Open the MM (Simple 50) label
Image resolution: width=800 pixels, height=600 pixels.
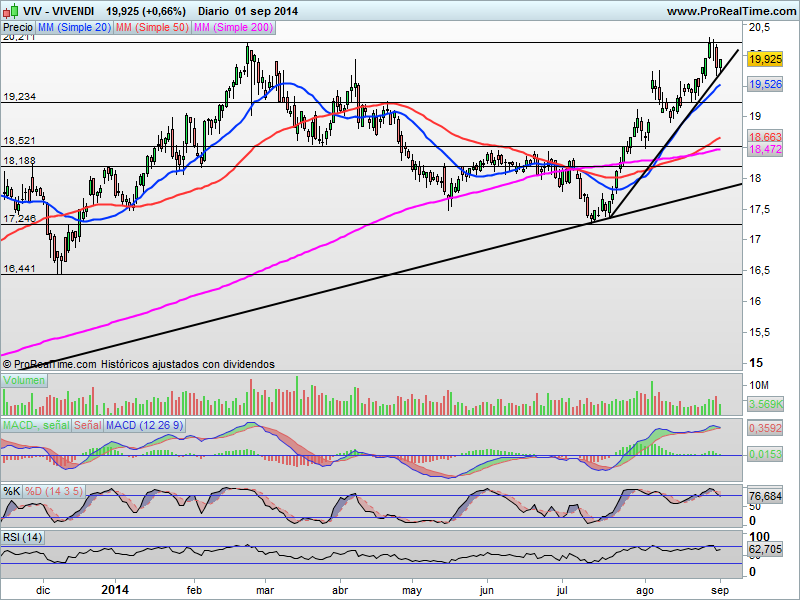pos(152,28)
